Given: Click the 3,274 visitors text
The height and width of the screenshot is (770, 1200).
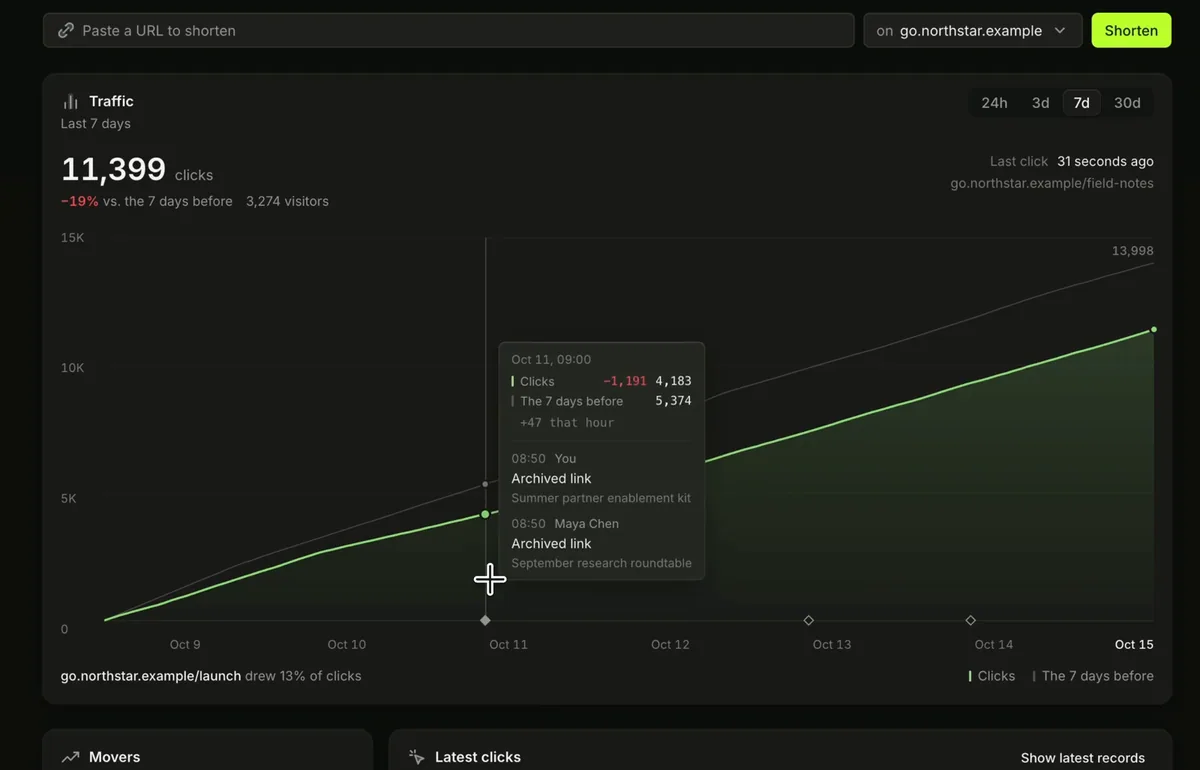Looking at the screenshot, I should [287, 201].
